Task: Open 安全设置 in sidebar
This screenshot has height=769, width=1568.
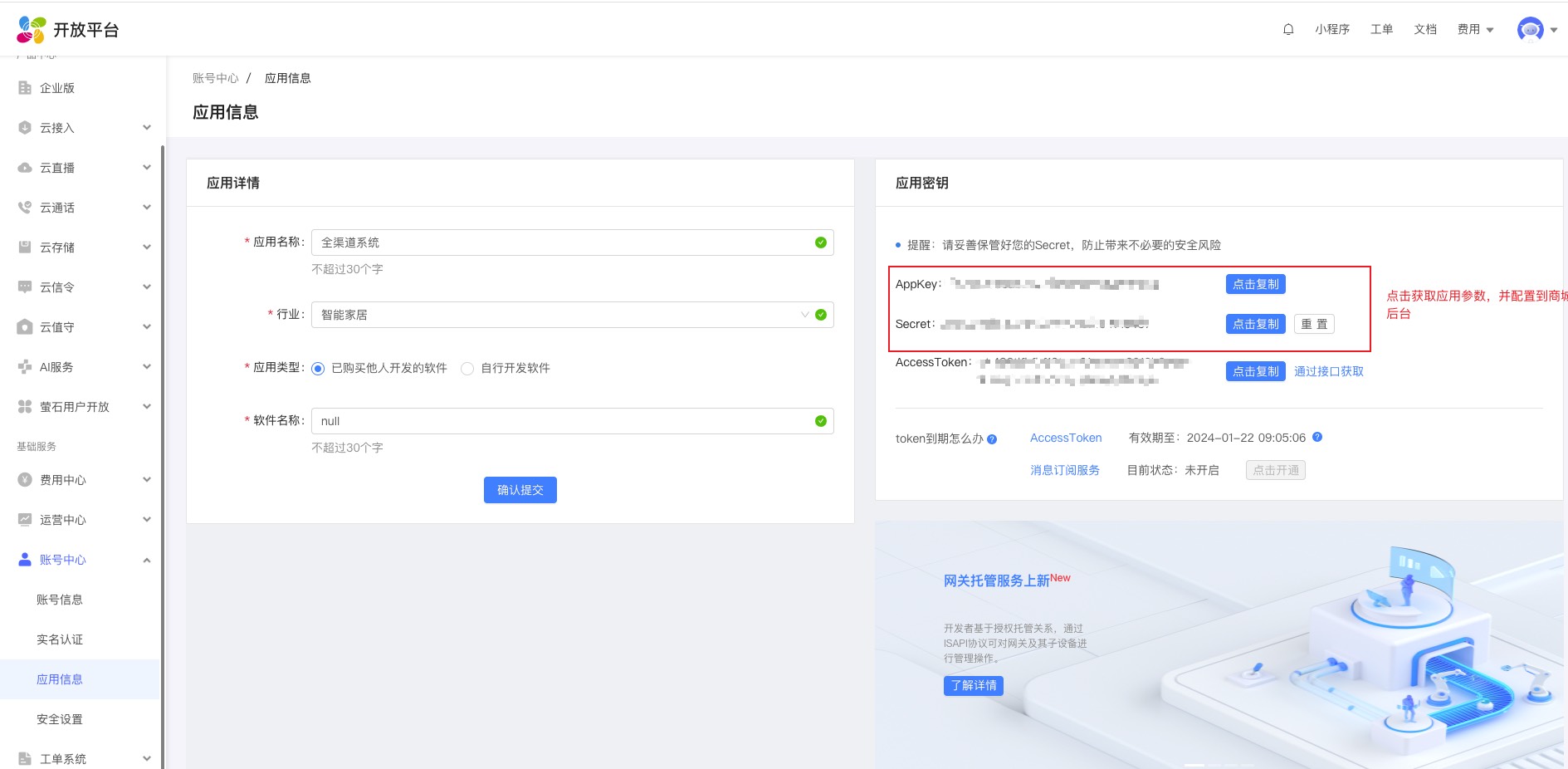Action: [x=60, y=719]
